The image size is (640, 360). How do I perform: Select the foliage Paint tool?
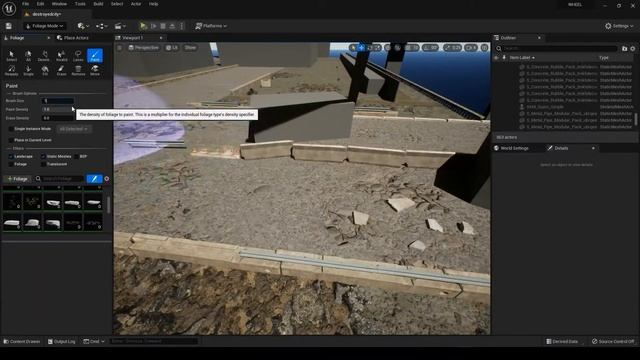tap(95, 56)
